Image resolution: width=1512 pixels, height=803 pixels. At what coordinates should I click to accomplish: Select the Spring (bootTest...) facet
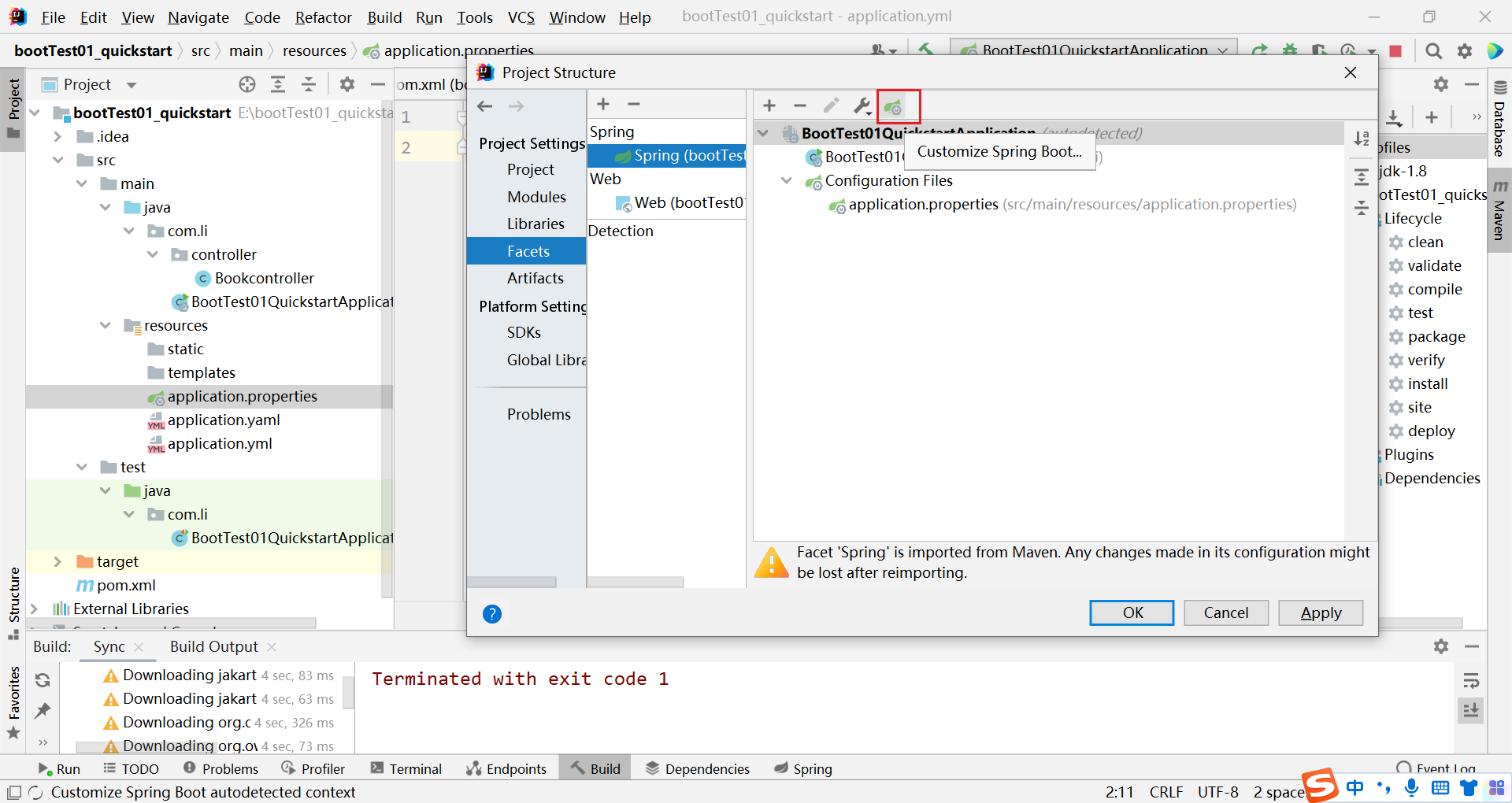pyautogui.click(x=667, y=155)
